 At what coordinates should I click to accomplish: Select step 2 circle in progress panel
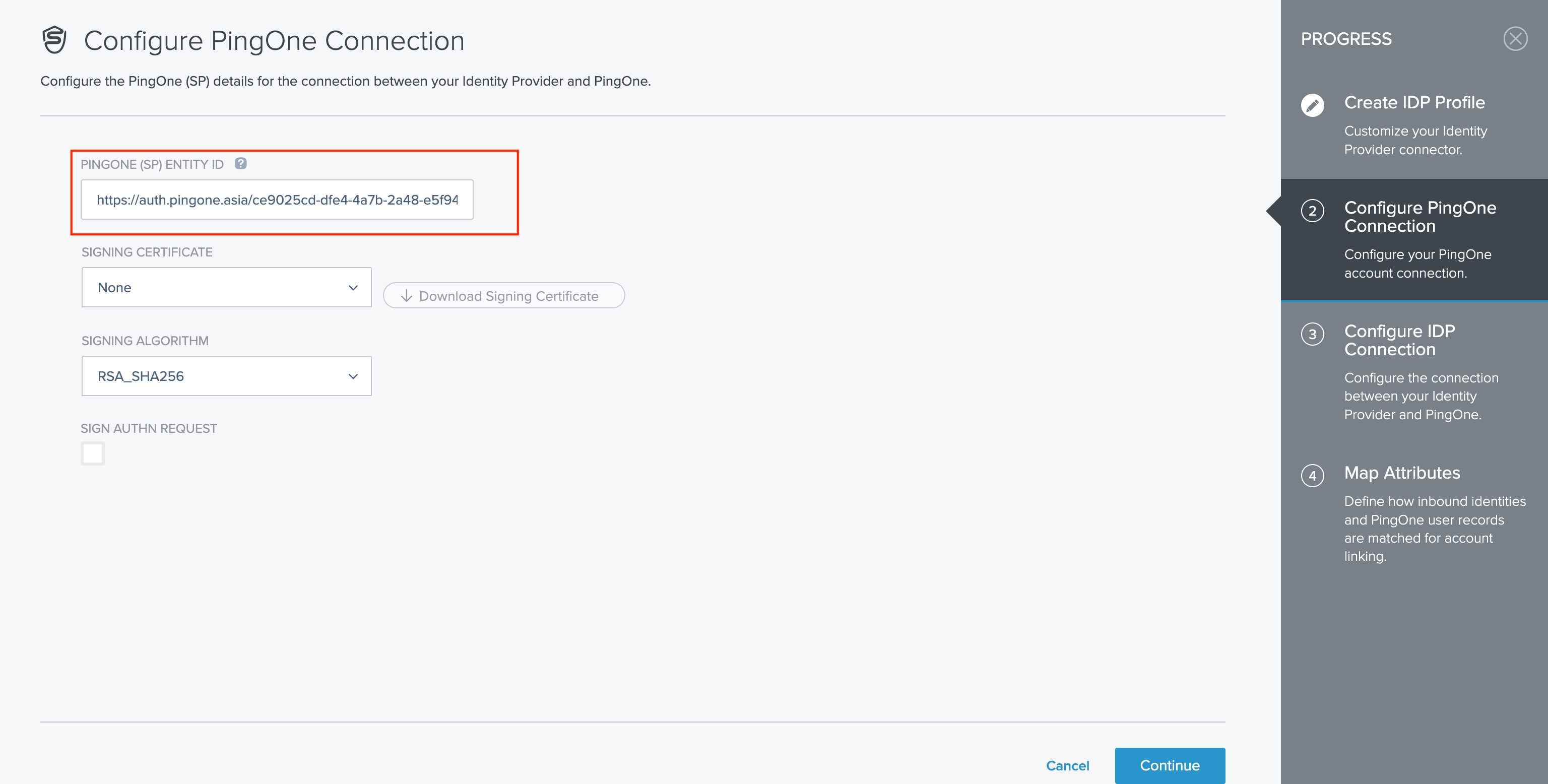pyautogui.click(x=1314, y=211)
